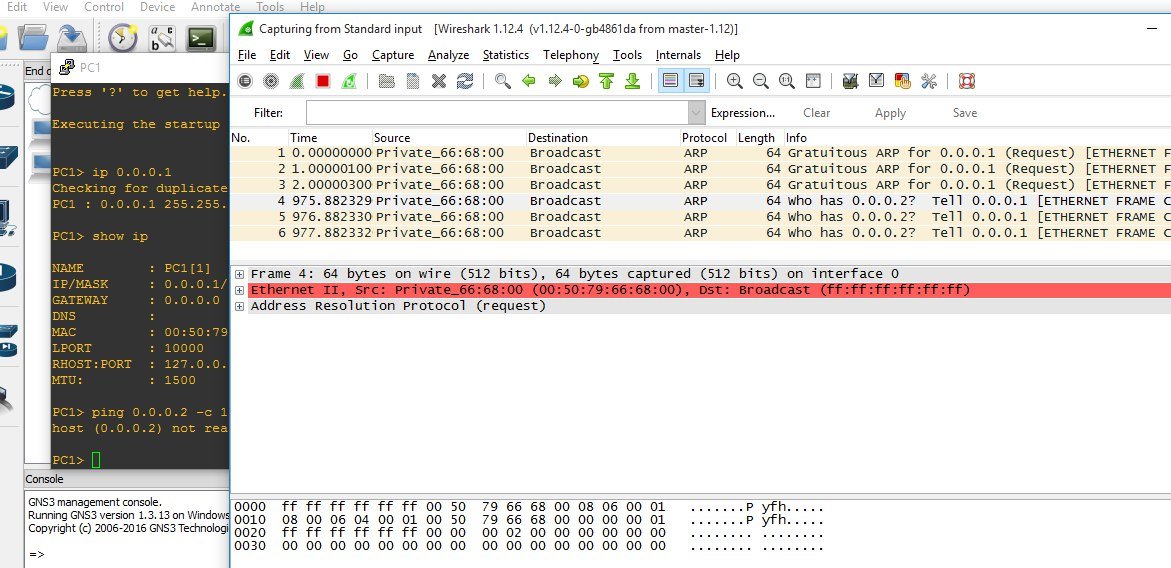The image size is (1171, 568).
Task: Open GNS3 Device menu
Action: point(158,7)
